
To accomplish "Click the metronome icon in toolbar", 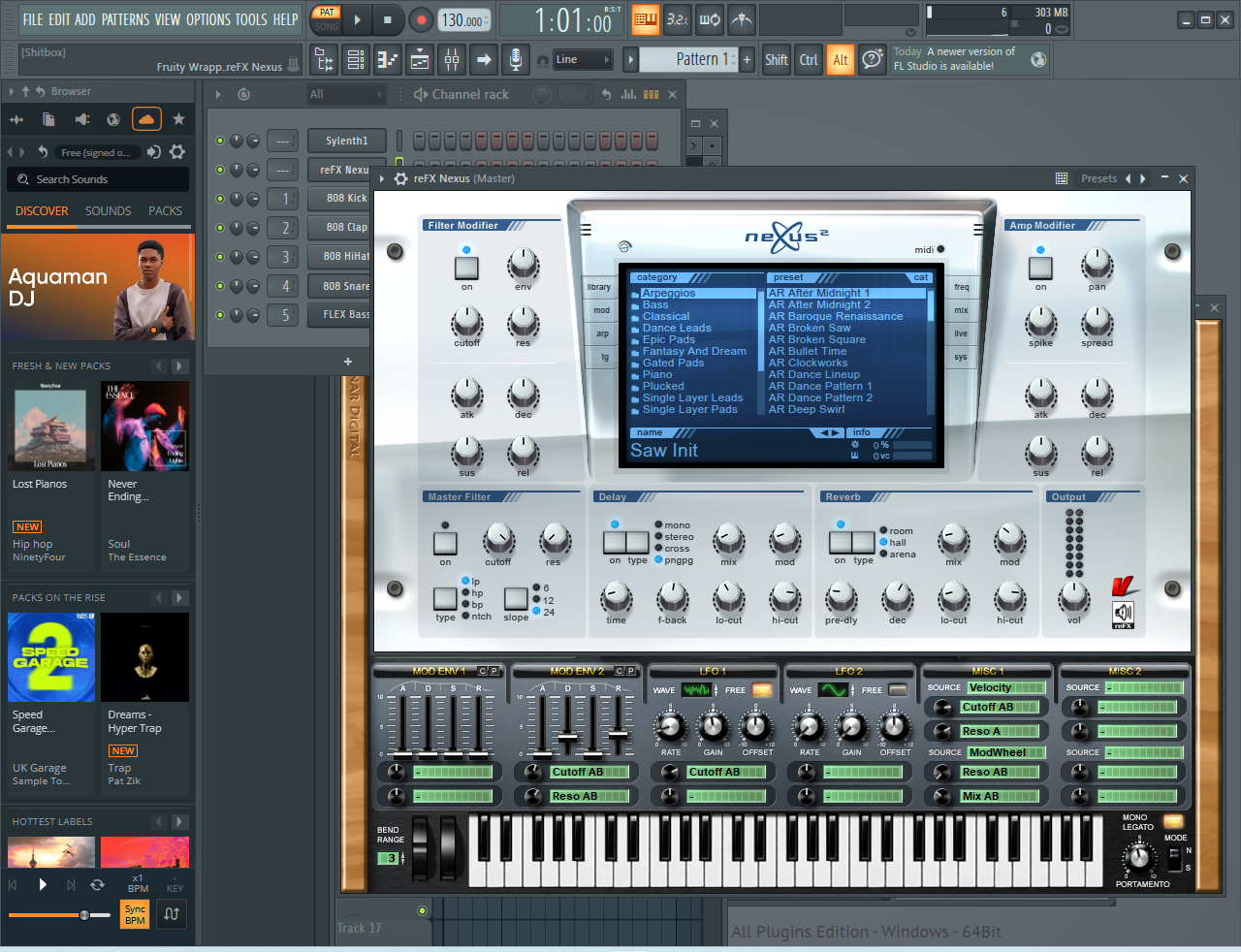I will [741, 19].
